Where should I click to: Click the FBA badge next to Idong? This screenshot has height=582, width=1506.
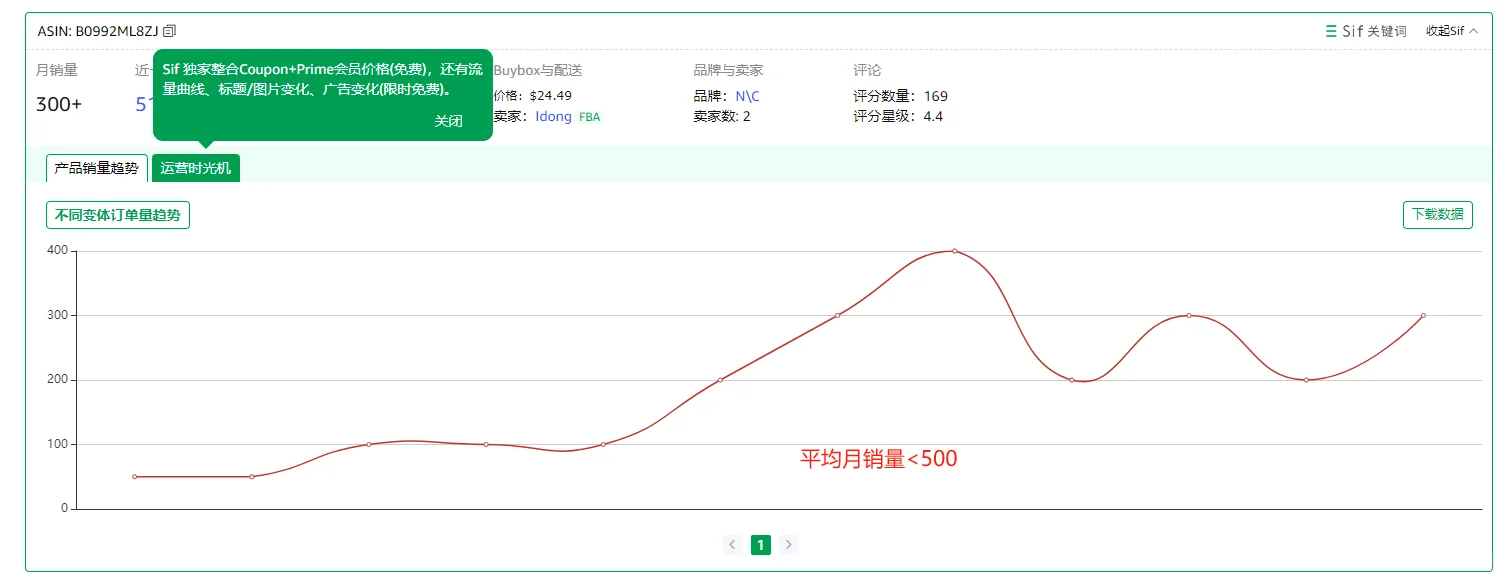[x=589, y=116]
